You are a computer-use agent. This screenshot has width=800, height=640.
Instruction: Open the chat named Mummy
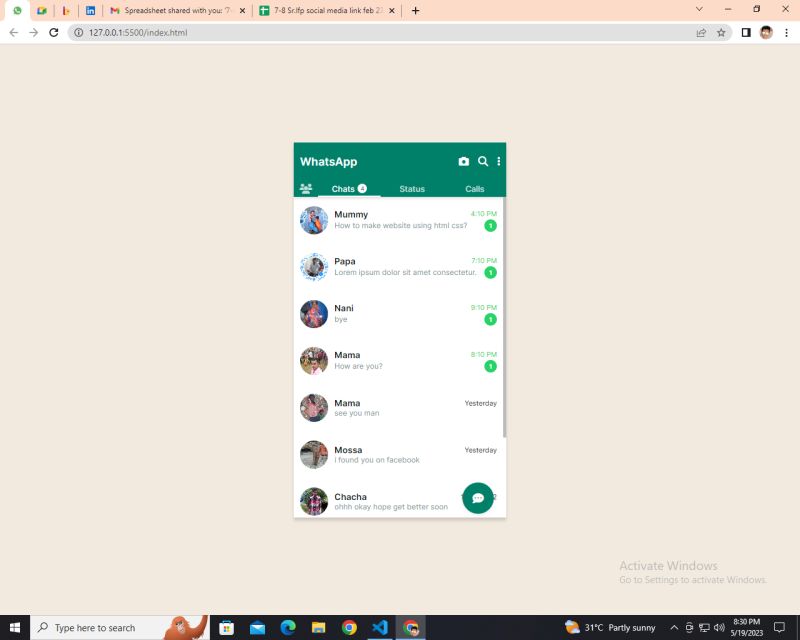pos(398,220)
